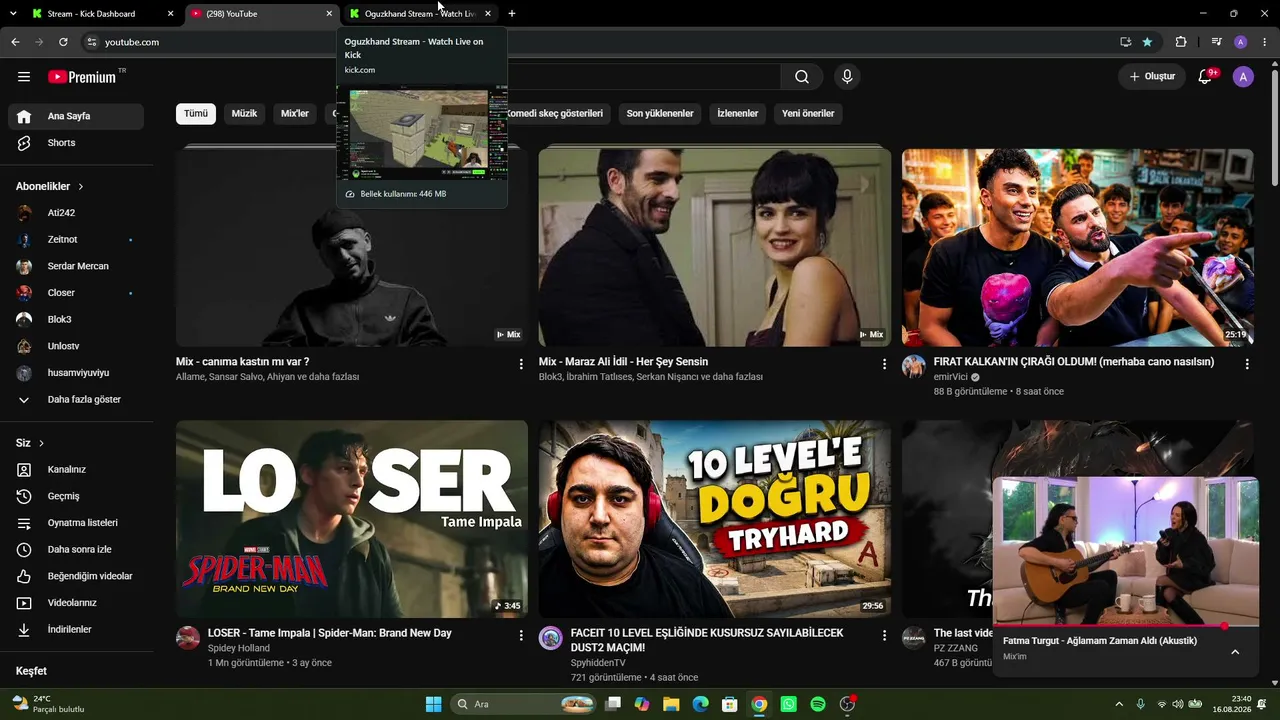Screen dimensions: 1280x720
Task: Open WhatsApp from the taskbar
Action: click(x=789, y=704)
